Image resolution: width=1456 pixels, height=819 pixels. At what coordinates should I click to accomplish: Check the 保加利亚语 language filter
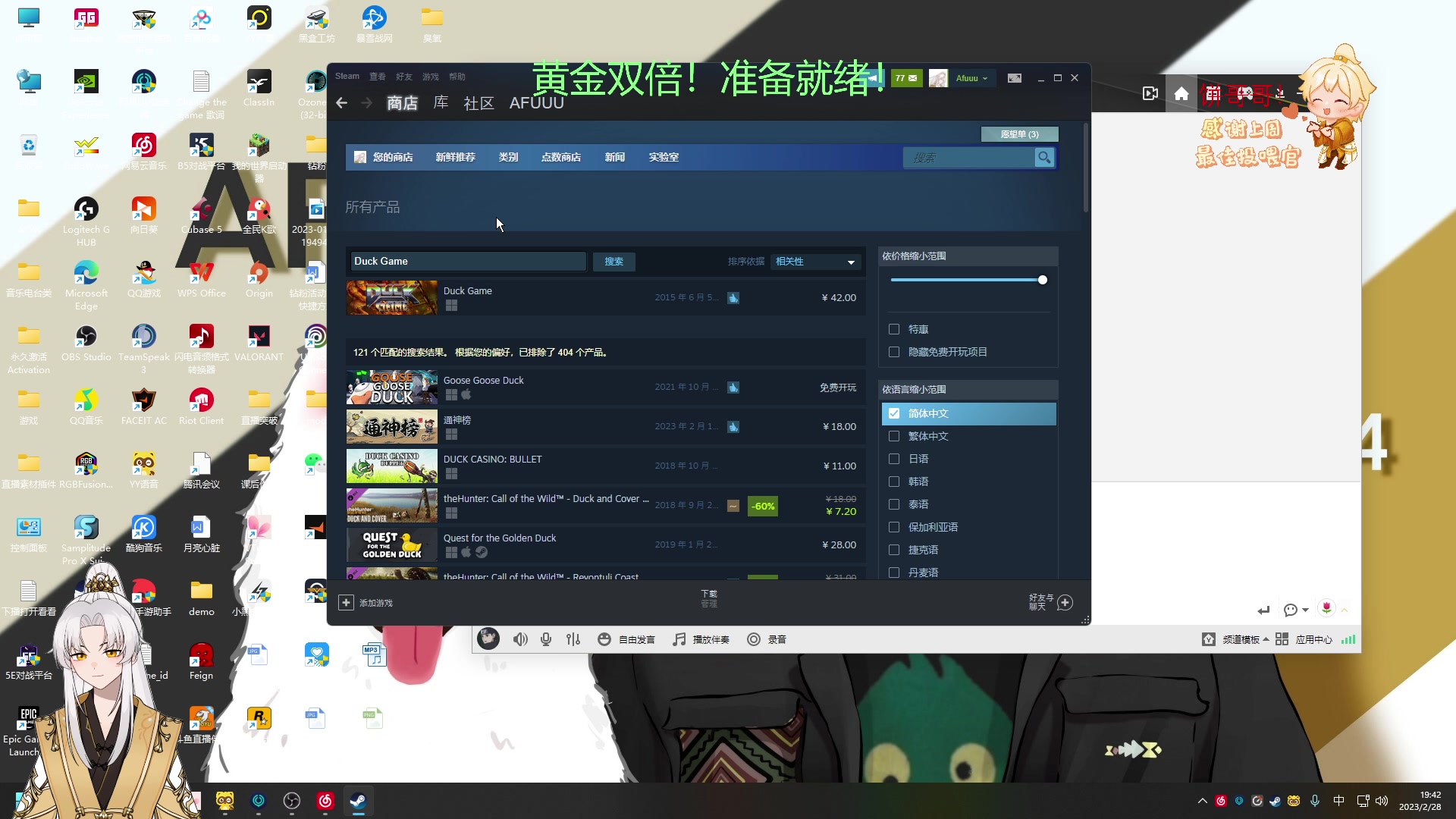point(894,528)
